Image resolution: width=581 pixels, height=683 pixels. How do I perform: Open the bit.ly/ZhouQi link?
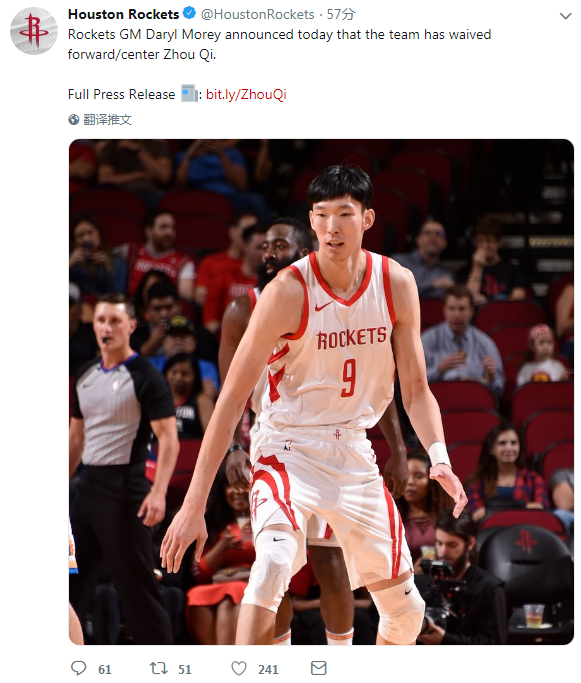pyautogui.click(x=246, y=94)
